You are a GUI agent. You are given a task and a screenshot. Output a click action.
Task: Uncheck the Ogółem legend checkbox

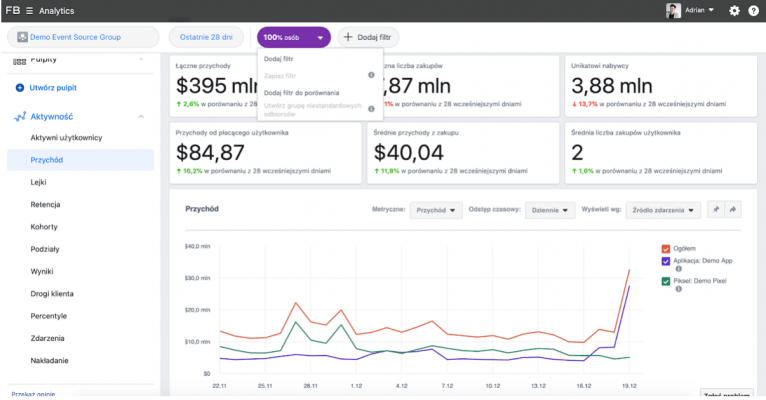click(666, 248)
